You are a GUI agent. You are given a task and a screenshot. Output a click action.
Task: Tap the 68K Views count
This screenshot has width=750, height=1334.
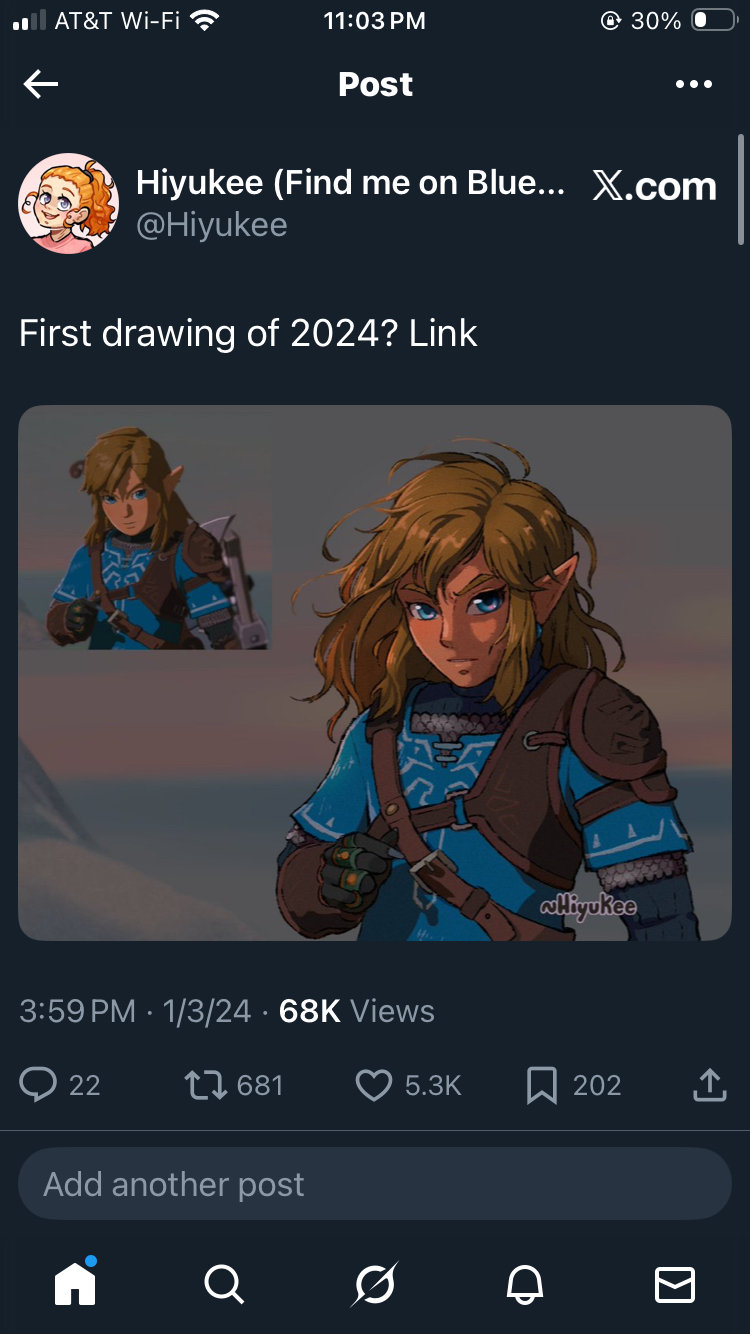(357, 1011)
